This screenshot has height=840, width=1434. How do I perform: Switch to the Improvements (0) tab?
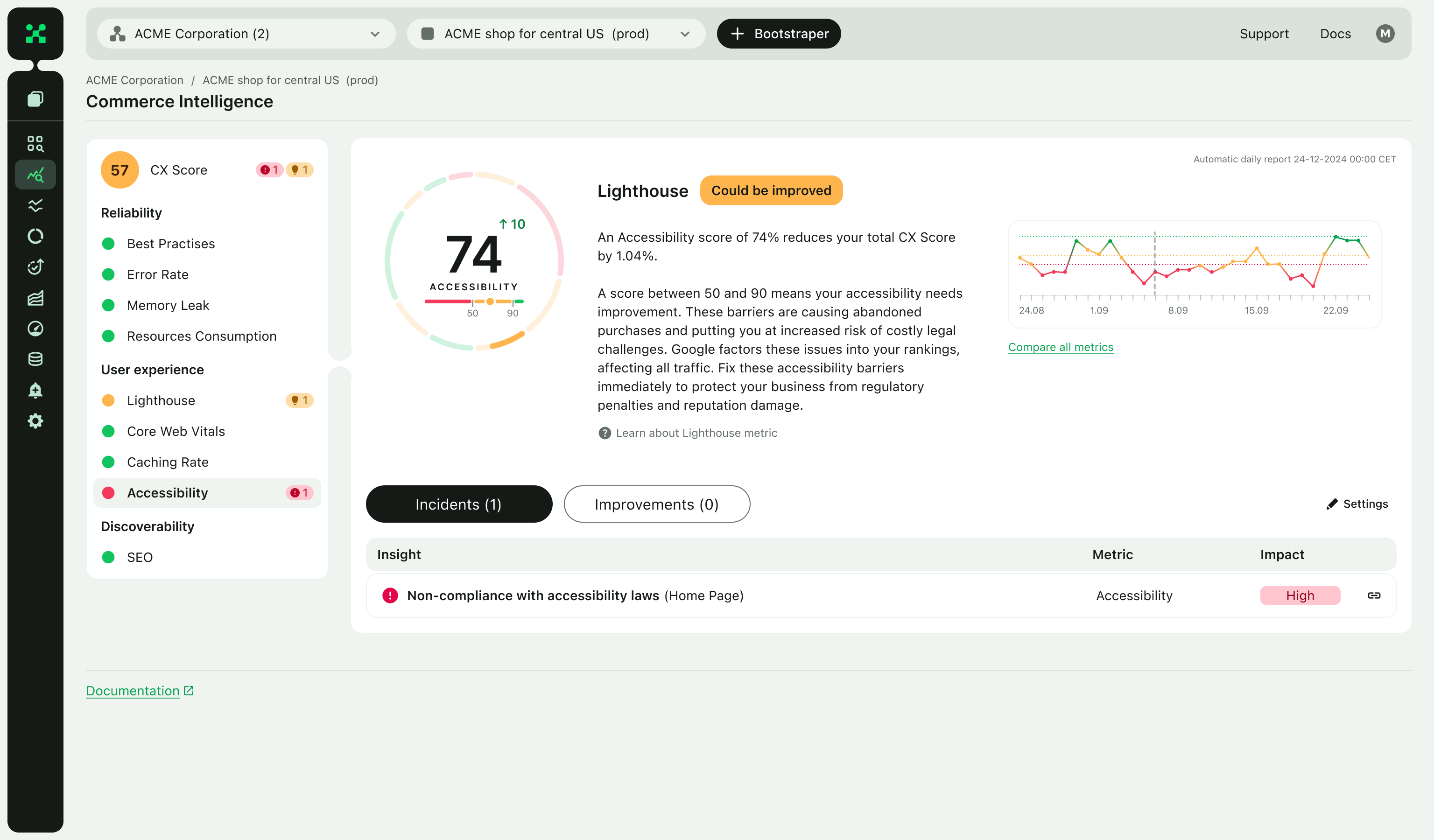click(656, 504)
